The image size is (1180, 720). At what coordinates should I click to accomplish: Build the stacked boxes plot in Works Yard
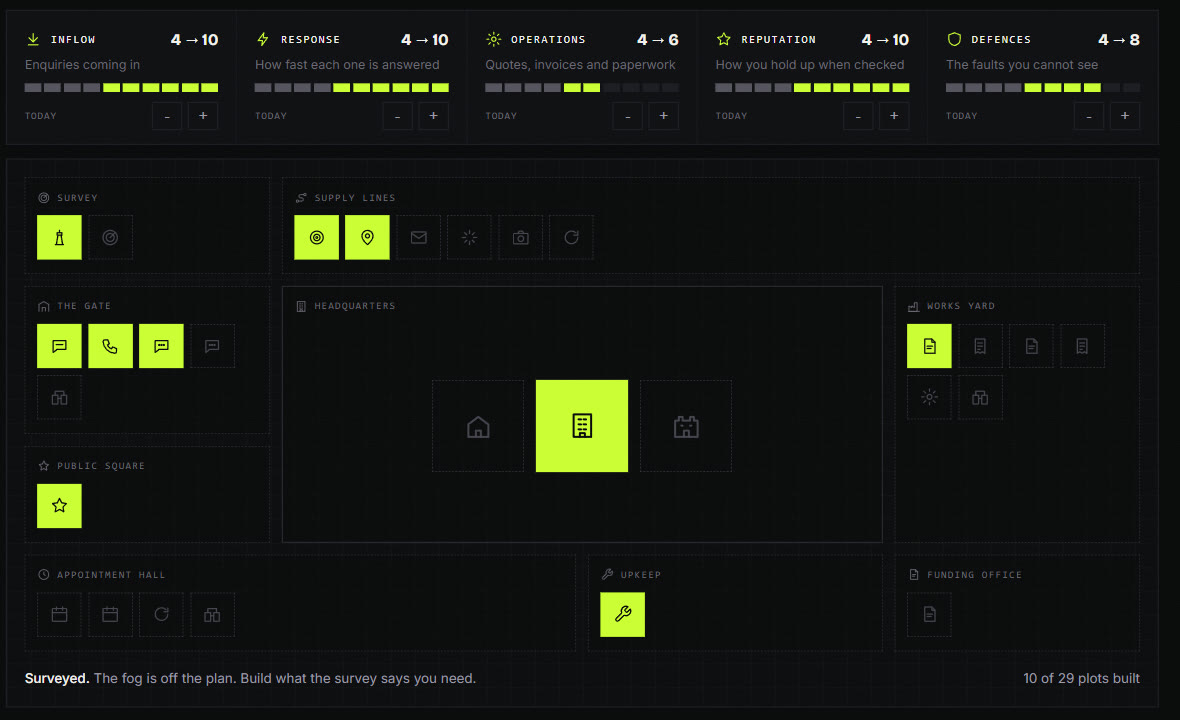(x=980, y=397)
